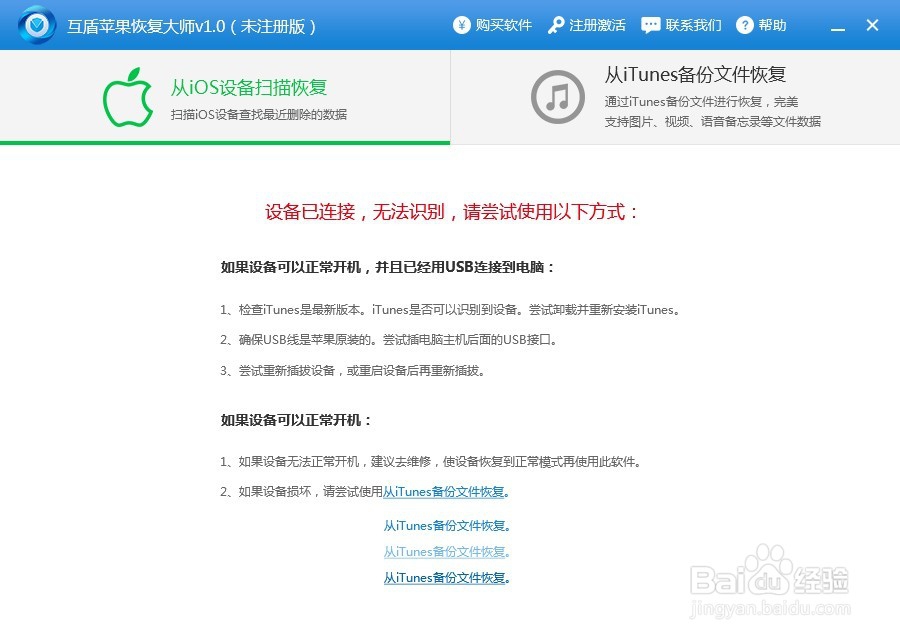Switch to 从iTunes备份文件恢复 tab heading
The width and height of the screenshot is (900, 640).
[695, 75]
